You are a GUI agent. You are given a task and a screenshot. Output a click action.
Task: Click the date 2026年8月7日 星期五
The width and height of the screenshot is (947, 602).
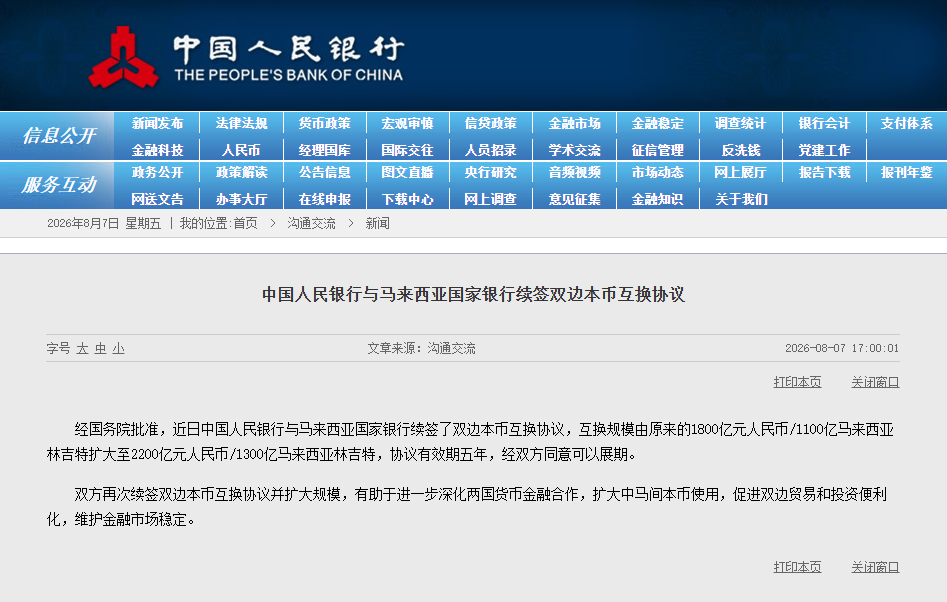coord(104,224)
